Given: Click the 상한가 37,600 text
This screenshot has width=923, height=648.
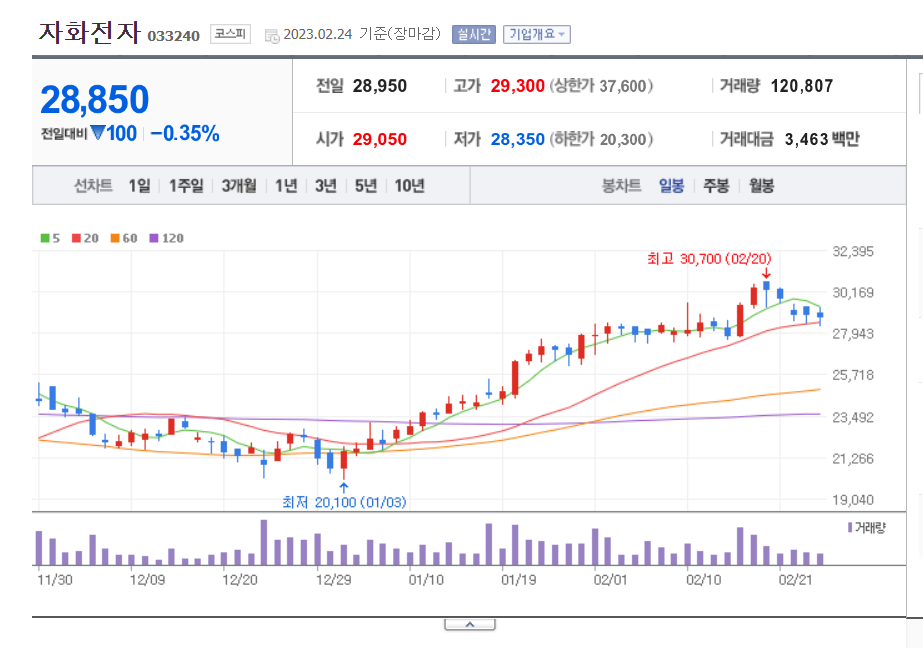Looking at the screenshot, I should 601,86.
